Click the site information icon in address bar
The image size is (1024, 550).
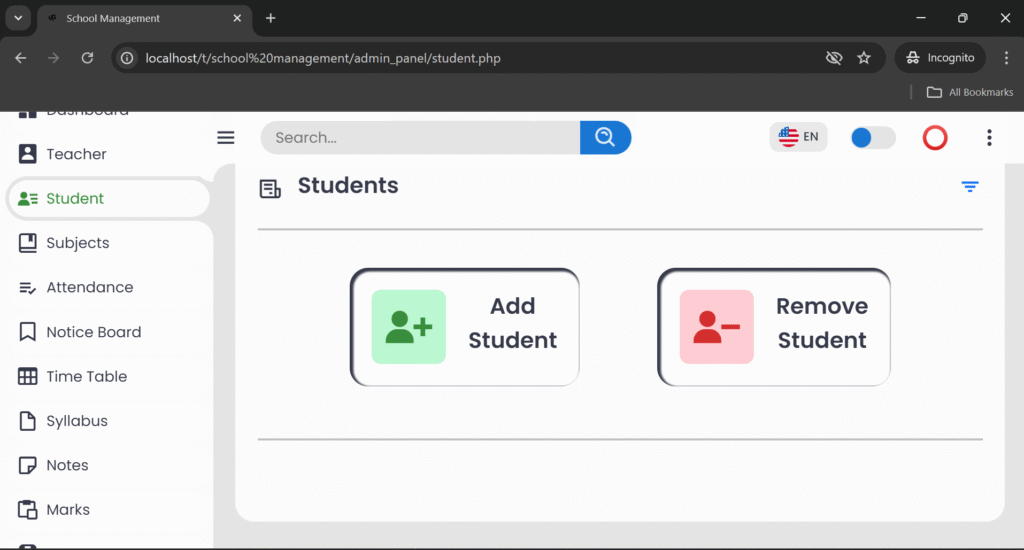[x=127, y=58]
